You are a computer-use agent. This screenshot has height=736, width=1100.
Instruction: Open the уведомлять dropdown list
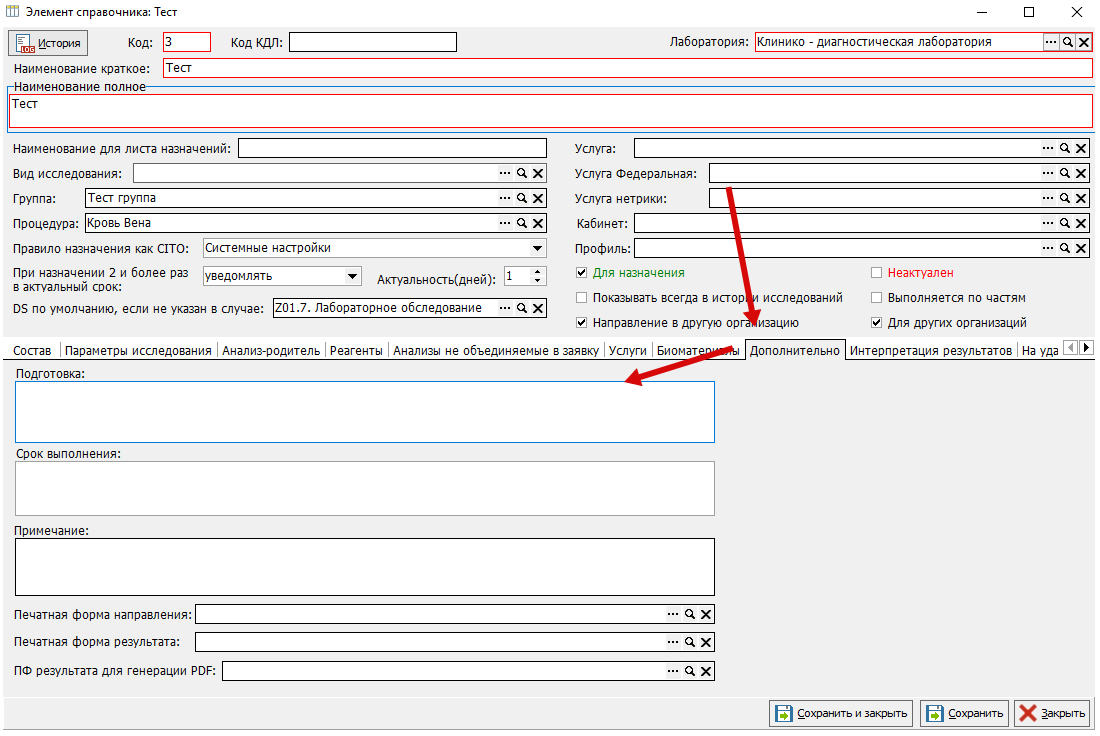353,276
